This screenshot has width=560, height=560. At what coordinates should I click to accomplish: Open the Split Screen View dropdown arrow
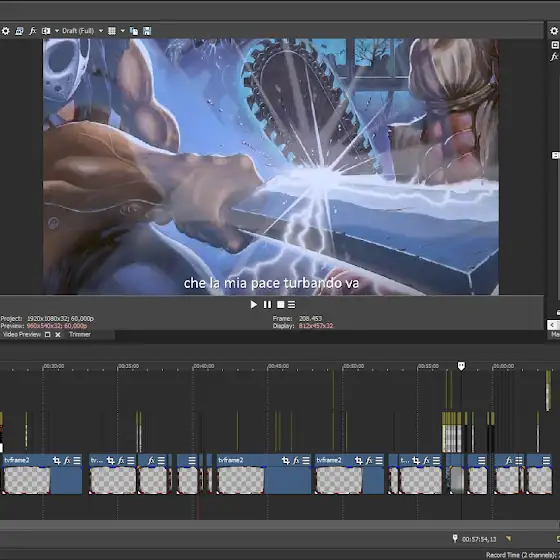(x=57, y=31)
